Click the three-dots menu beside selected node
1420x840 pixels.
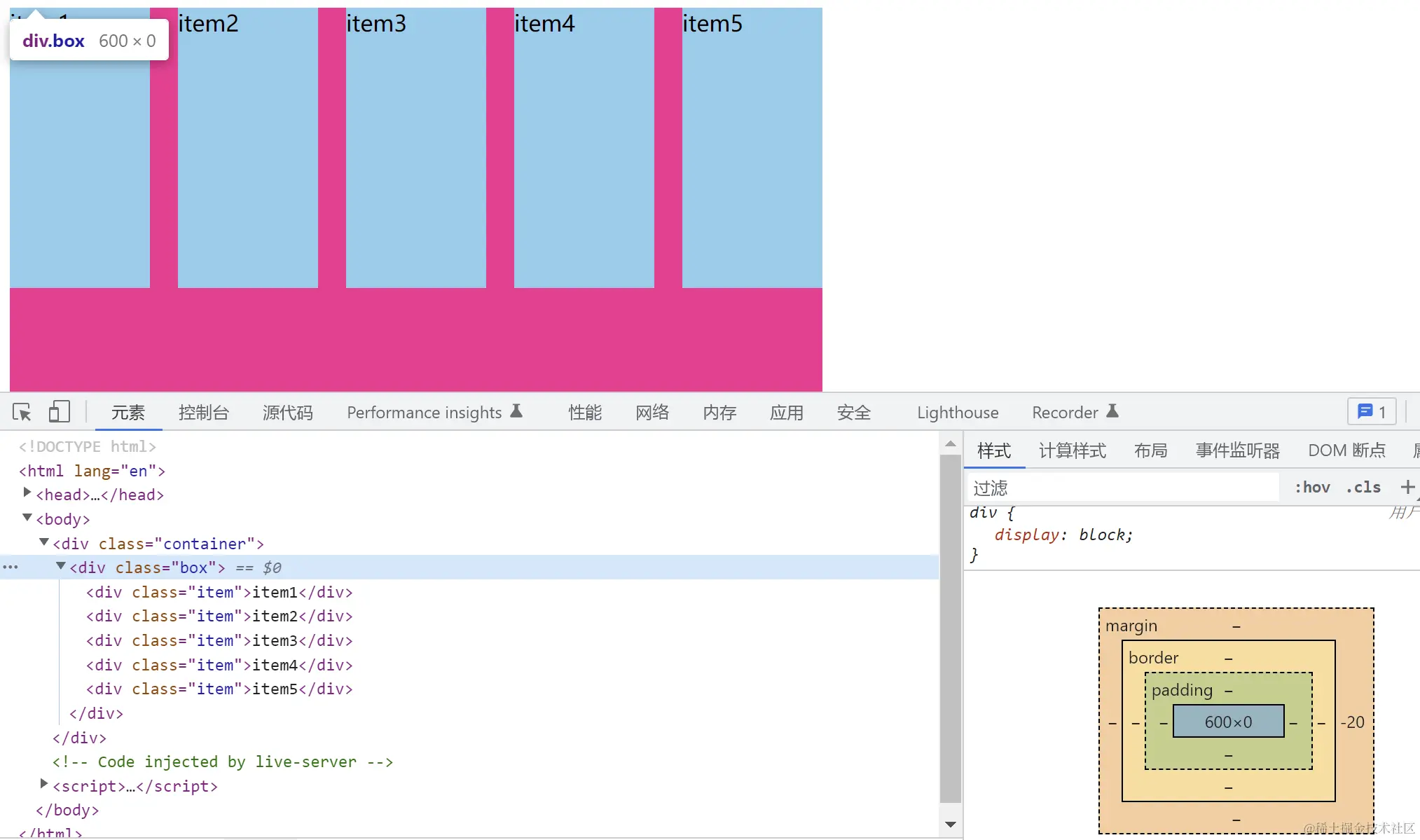click(11, 567)
